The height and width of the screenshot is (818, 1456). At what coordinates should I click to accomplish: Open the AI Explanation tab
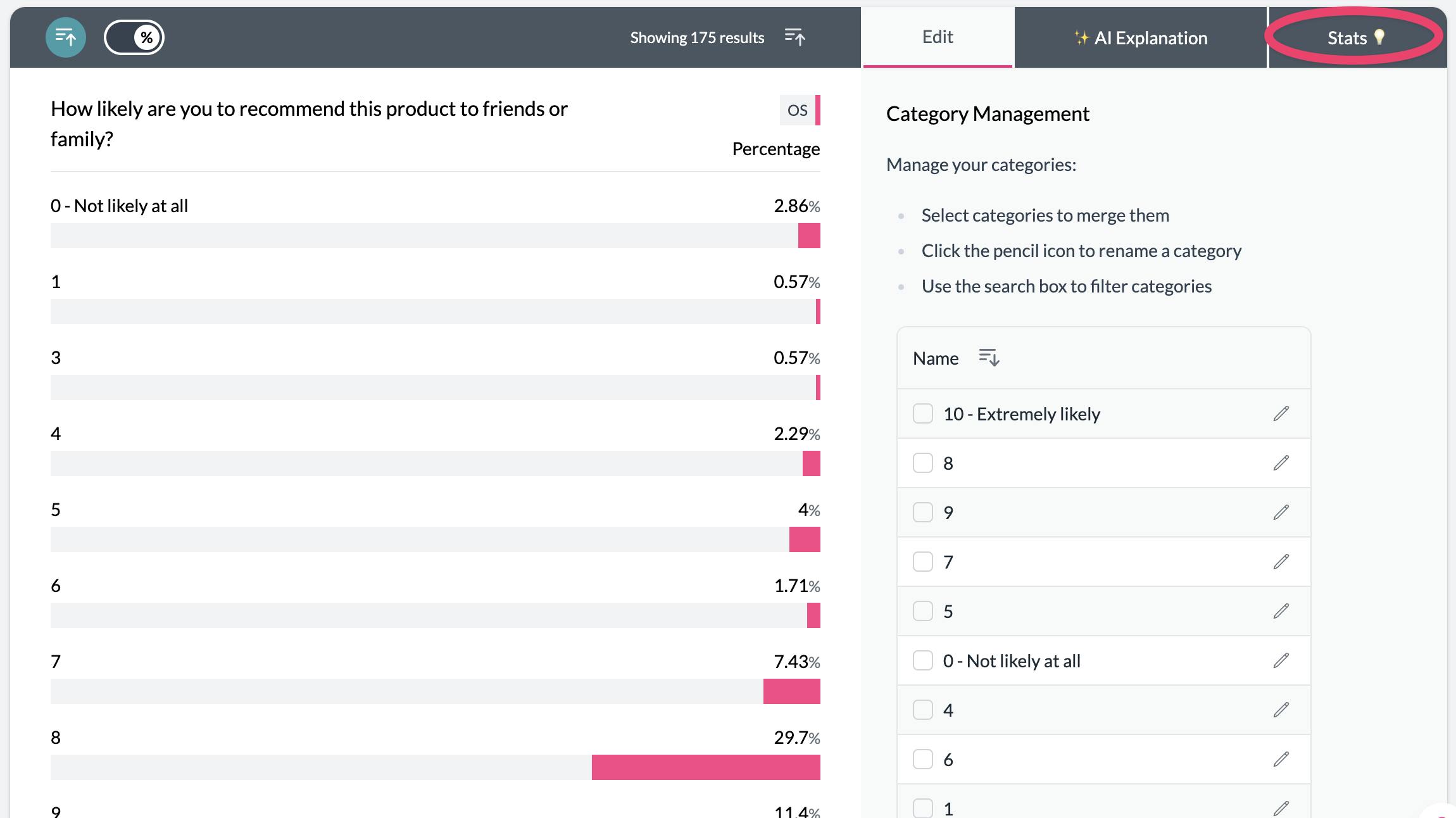[x=1141, y=38]
